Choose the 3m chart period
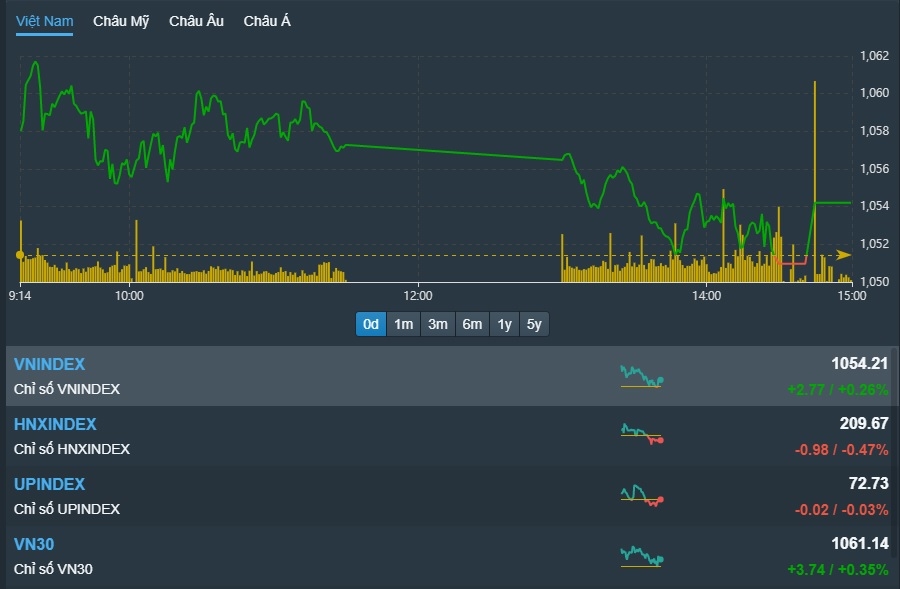900x589 pixels. tap(438, 324)
